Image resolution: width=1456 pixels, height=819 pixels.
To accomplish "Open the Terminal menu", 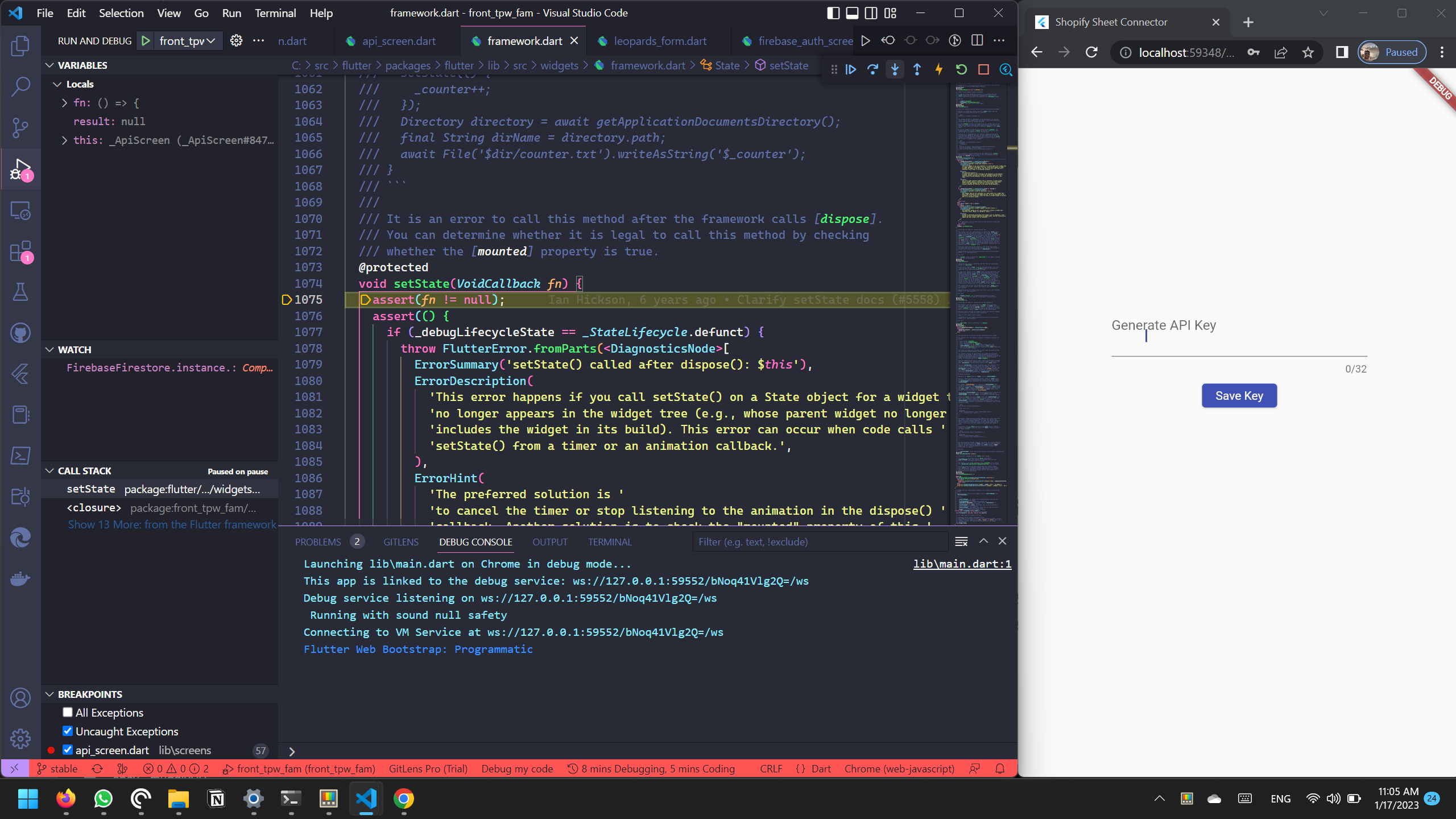I will click(x=275, y=13).
